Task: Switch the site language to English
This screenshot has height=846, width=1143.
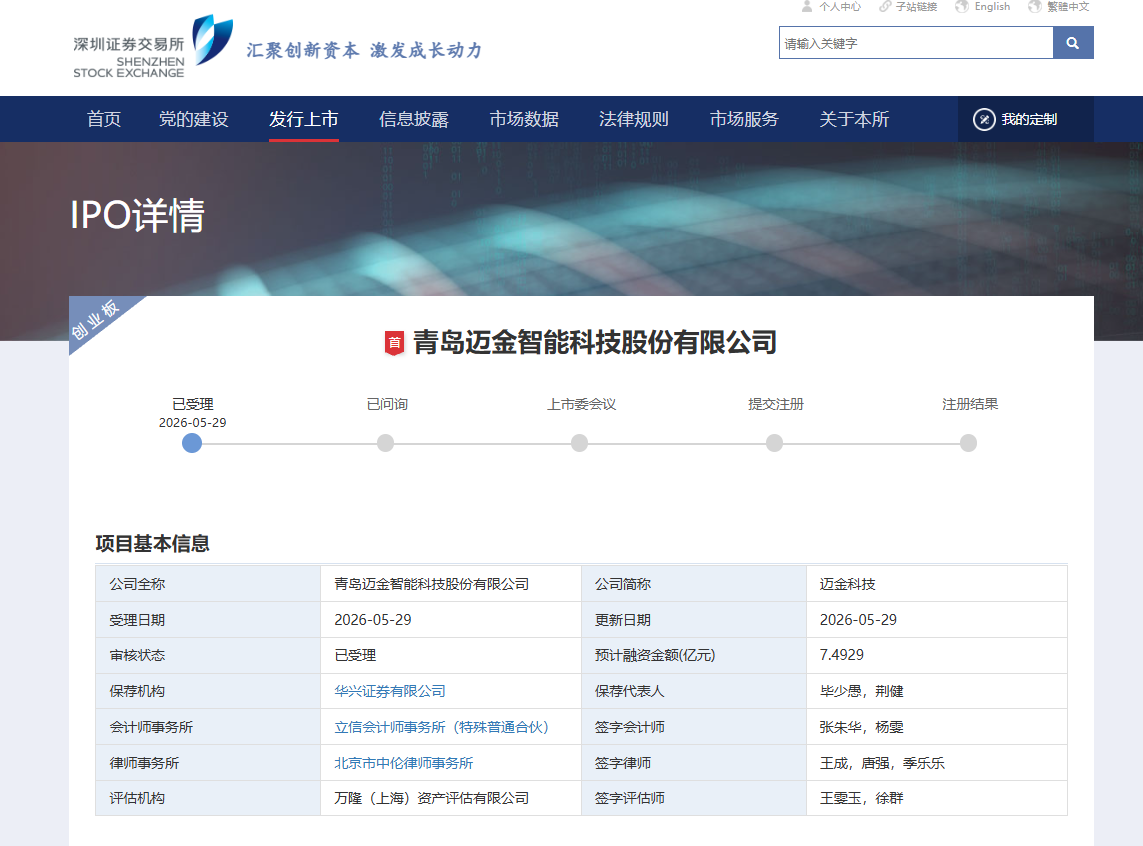Action: [992, 7]
